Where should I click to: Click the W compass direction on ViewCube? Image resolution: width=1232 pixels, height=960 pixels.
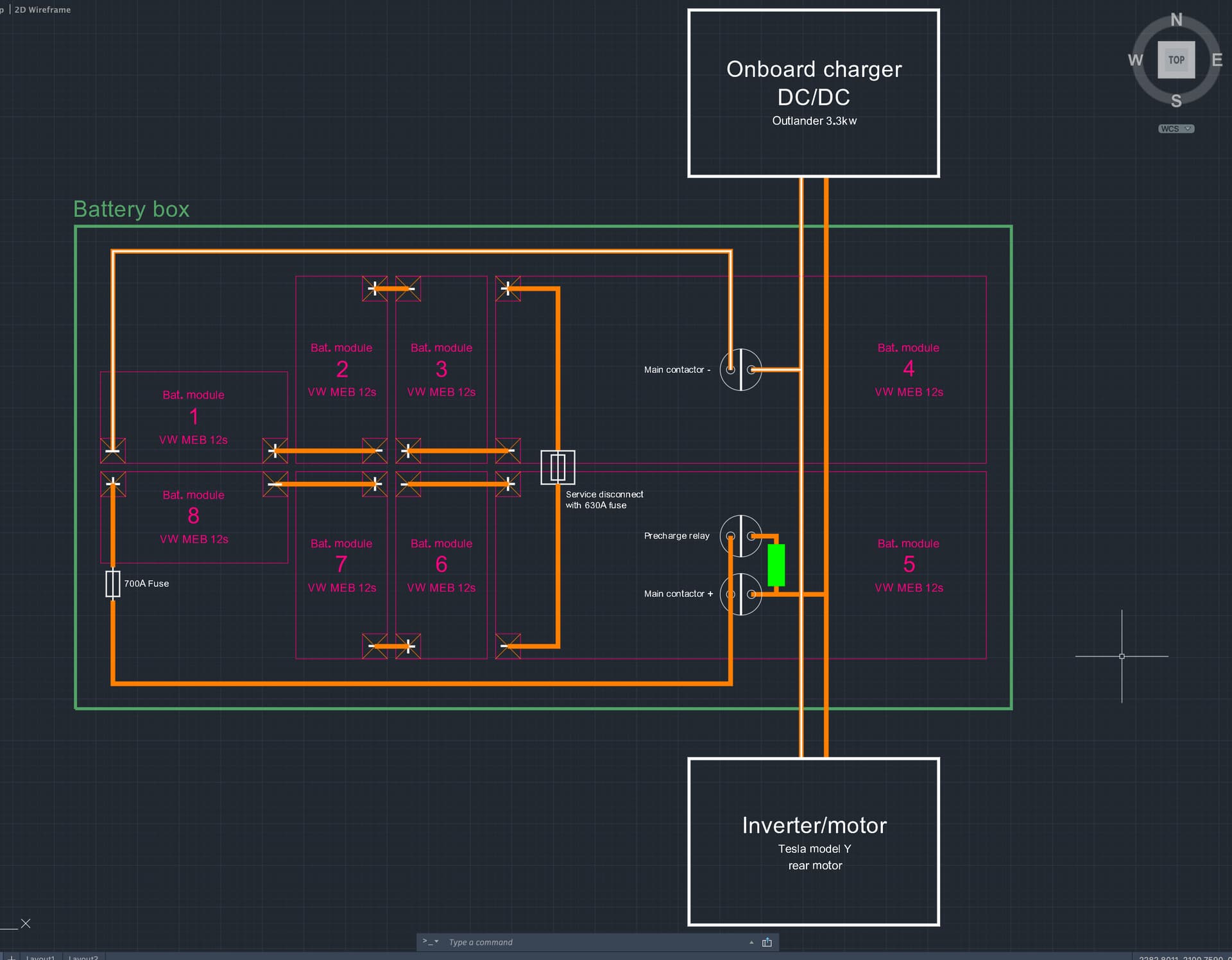(1135, 60)
